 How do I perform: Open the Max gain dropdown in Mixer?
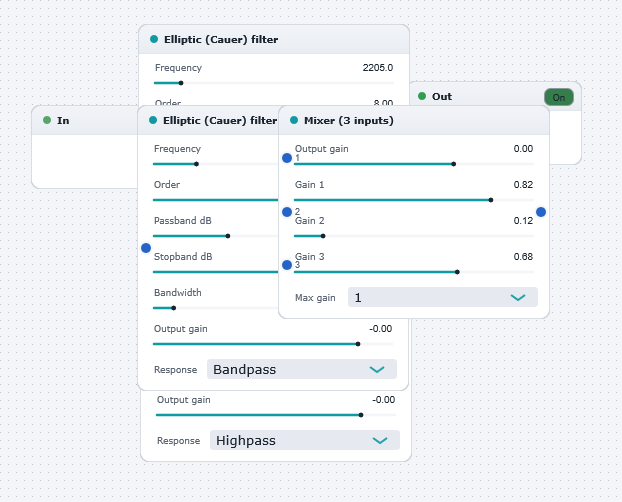tap(443, 297)
